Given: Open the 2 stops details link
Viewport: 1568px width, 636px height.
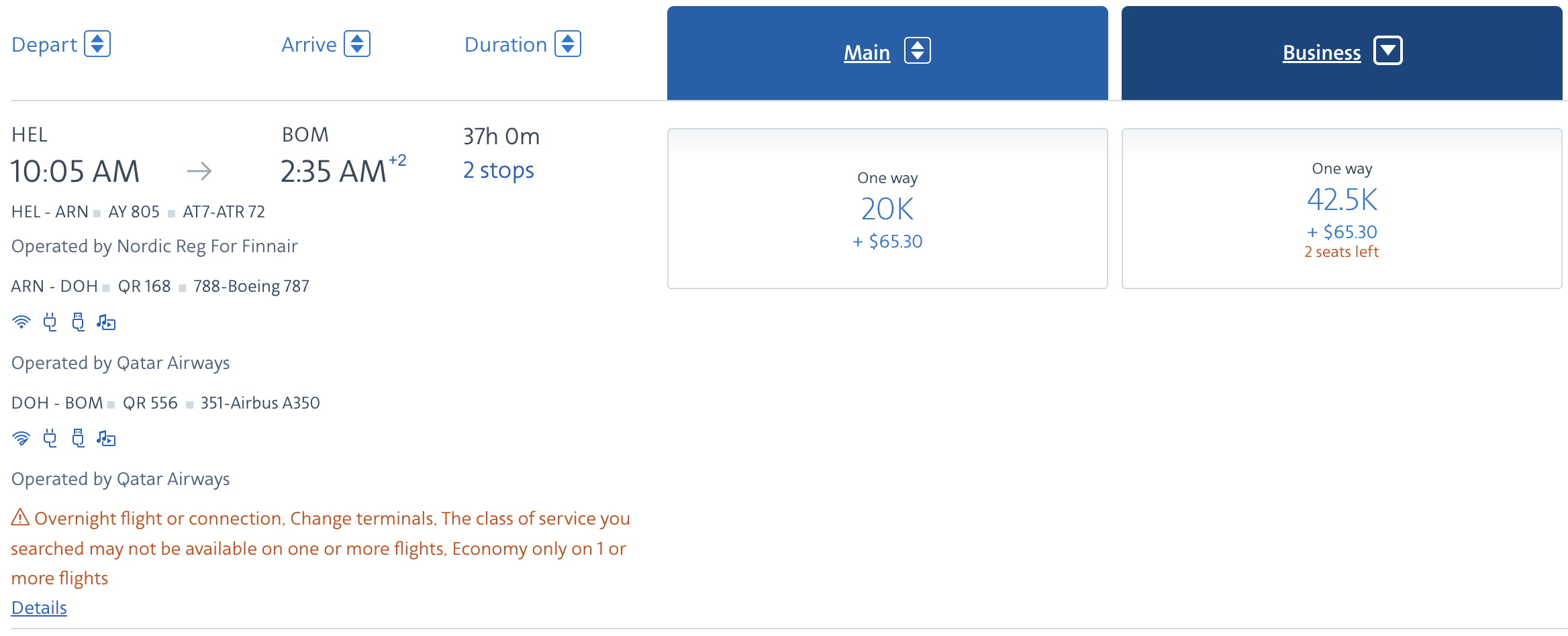Looking at the screenshot, I should (x=497, y=170).
